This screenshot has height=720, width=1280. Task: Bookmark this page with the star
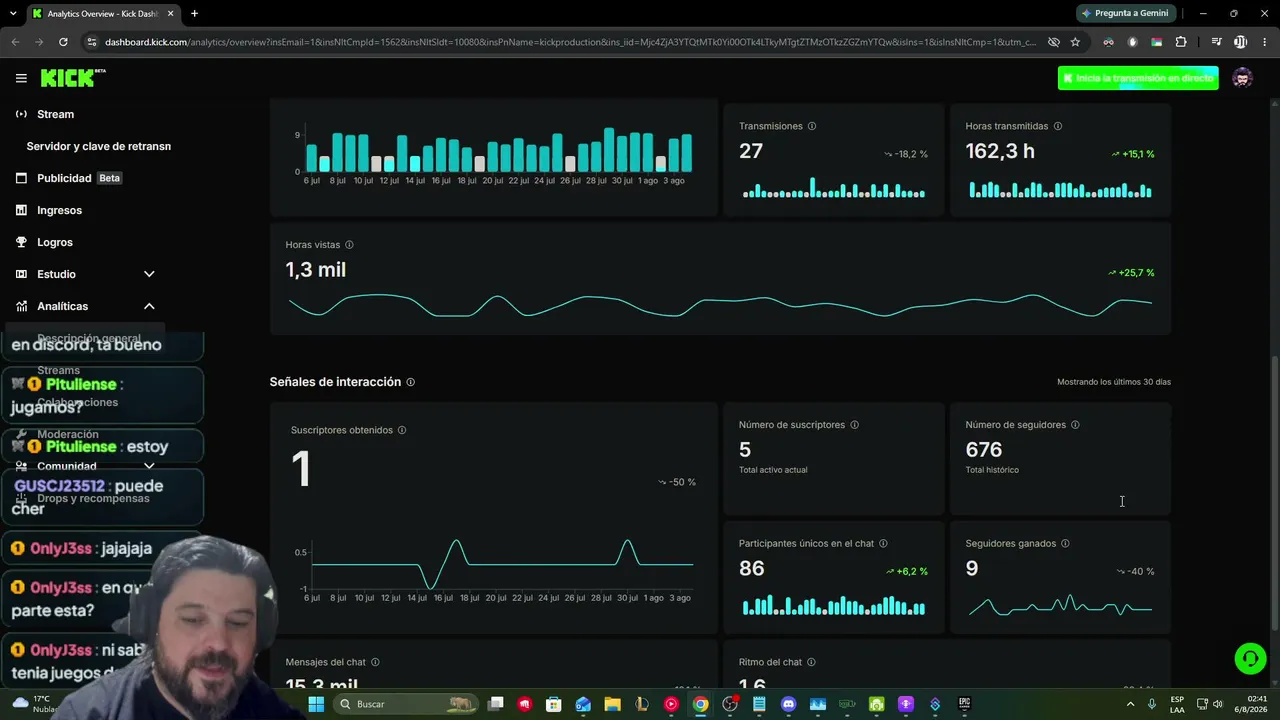(x=1075, y=42)
